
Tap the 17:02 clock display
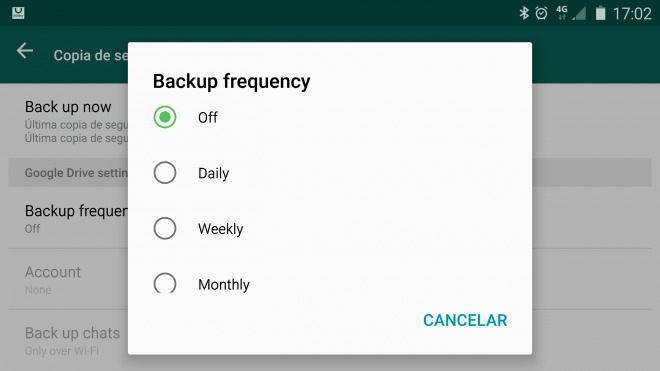(632, 14)
